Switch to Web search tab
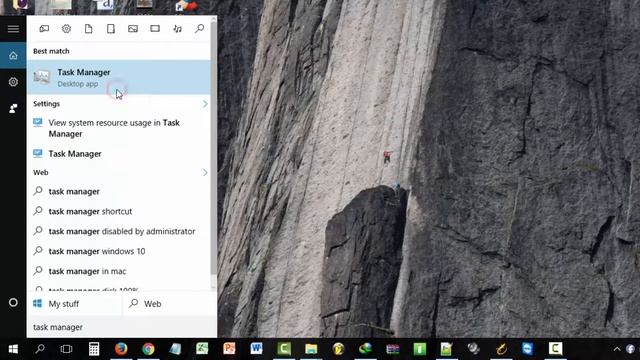Image resolution: width=640 pixels, height=360 pixels. (x=169, y=304)
